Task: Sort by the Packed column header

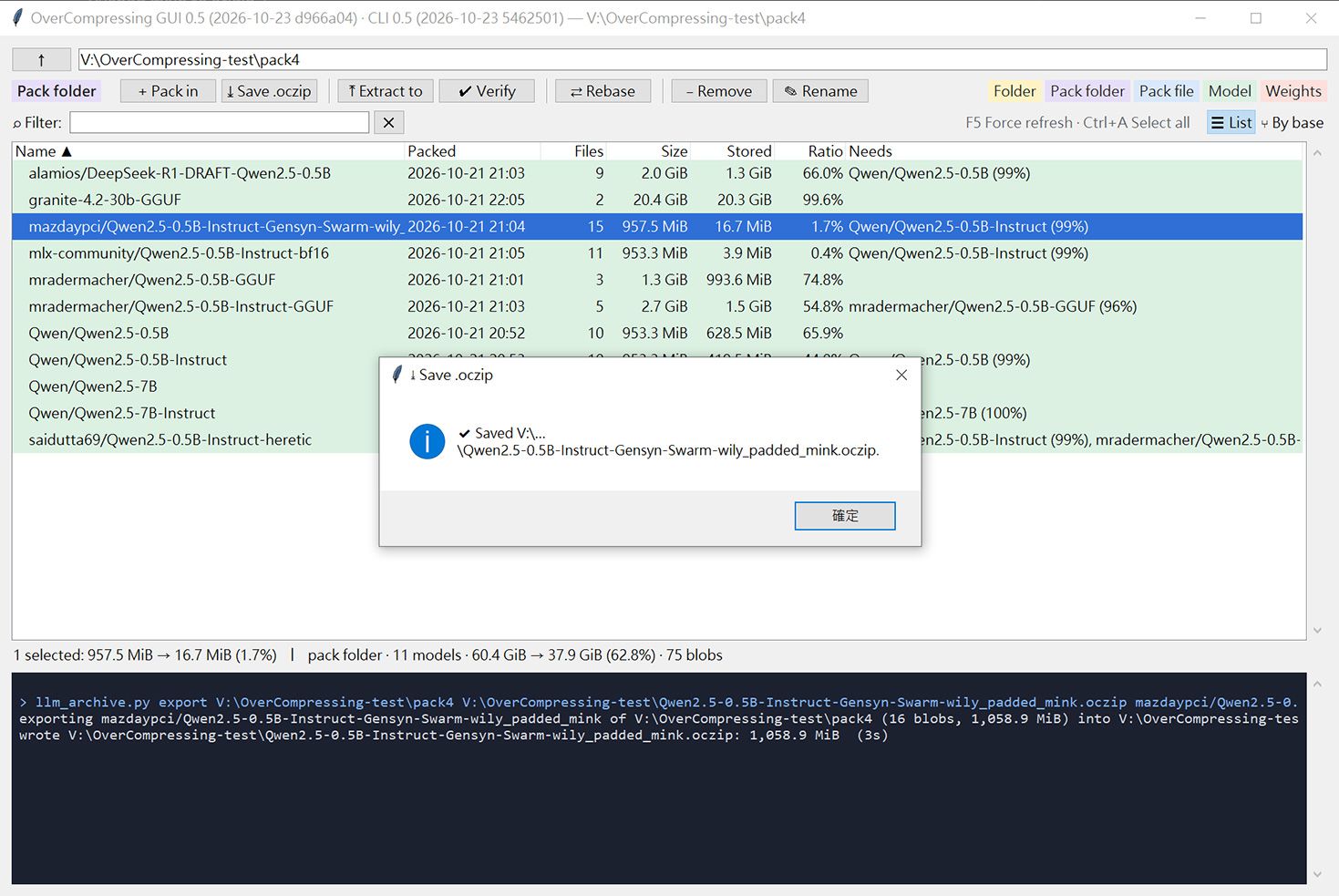Action: tap(472, 151)
